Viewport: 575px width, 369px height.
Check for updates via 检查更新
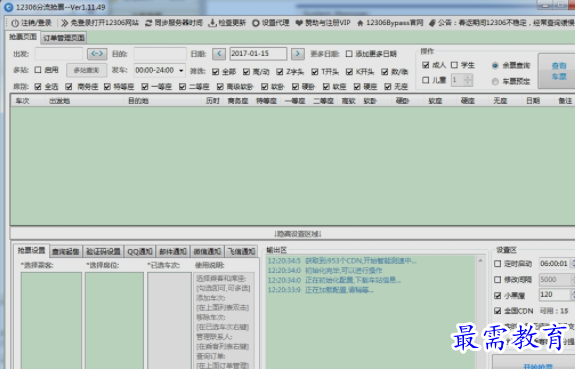pos(227,23)
